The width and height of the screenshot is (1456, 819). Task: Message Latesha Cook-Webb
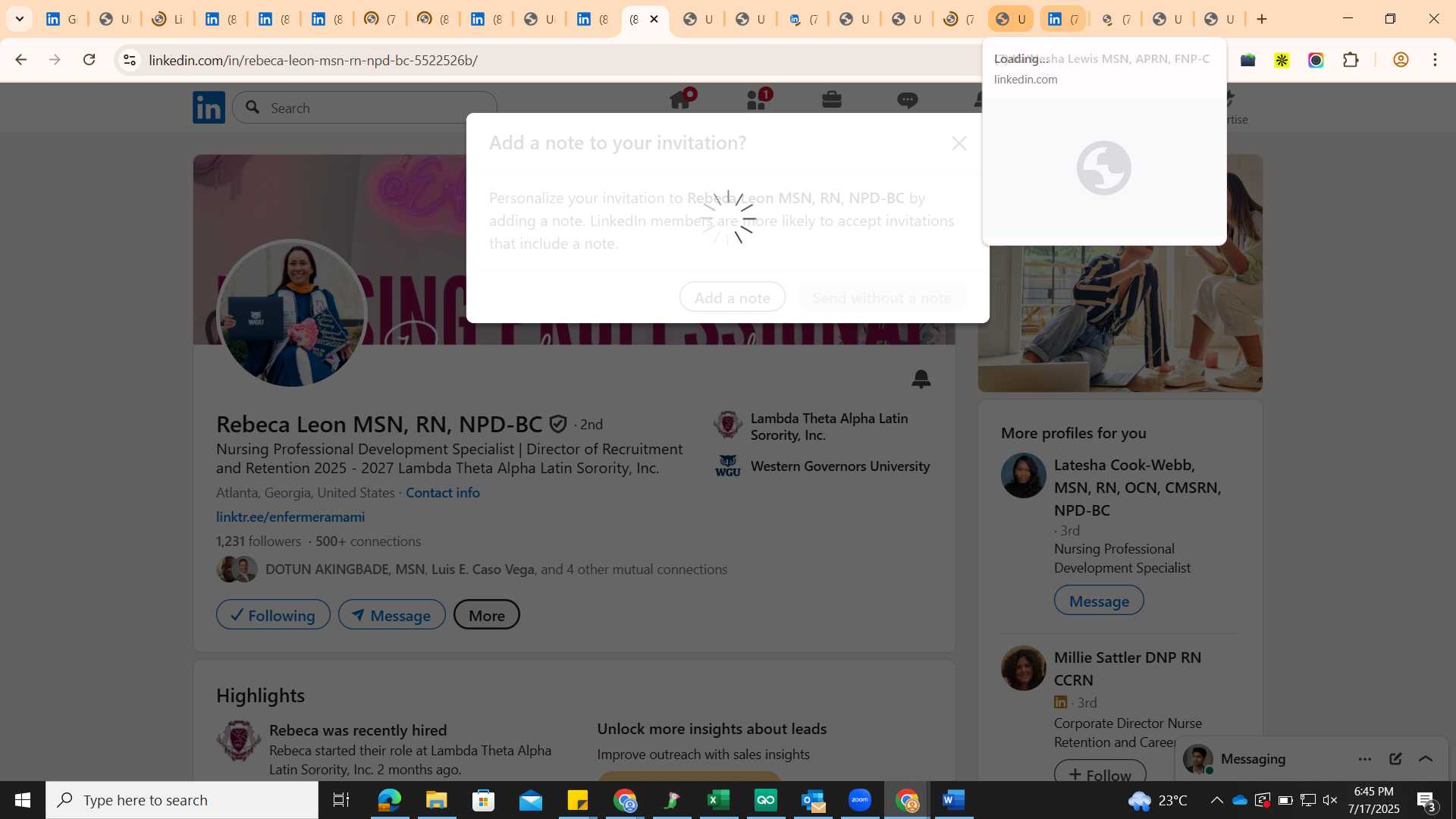[x=1099, y=601]
